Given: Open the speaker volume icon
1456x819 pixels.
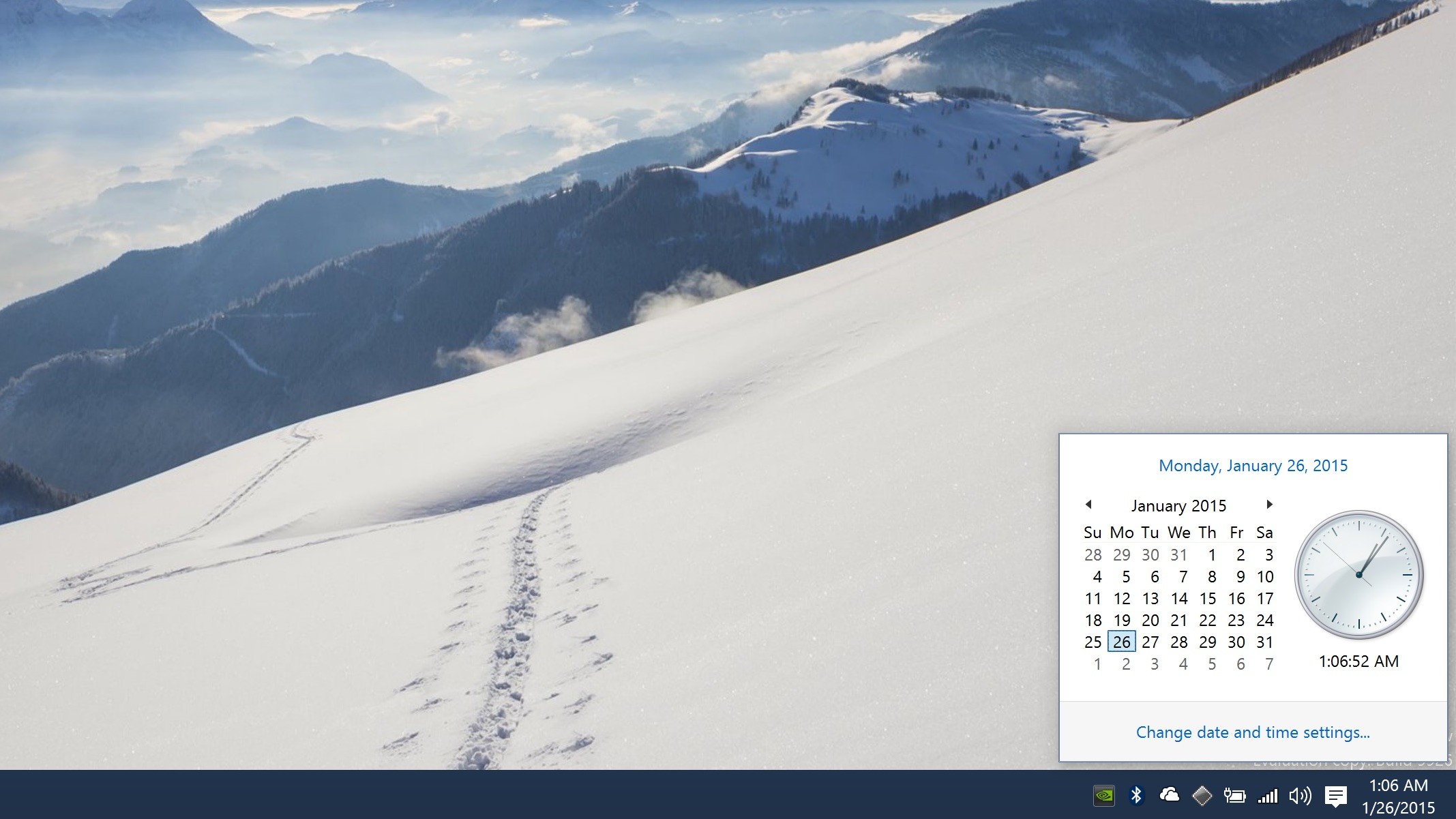Looking at the screenshot, I should coord(1300,796).
